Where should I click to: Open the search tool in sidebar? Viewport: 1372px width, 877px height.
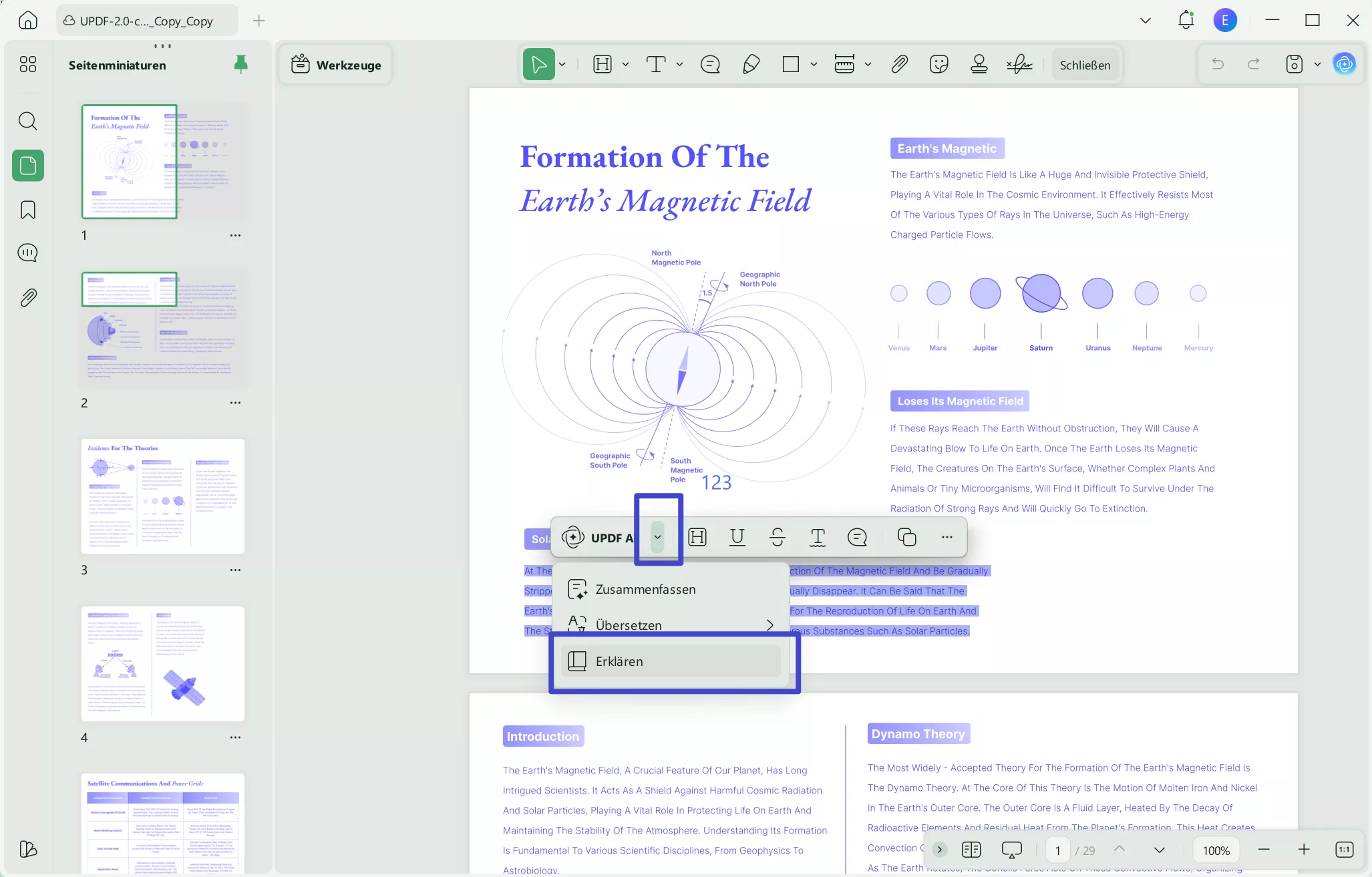[27, 121]
